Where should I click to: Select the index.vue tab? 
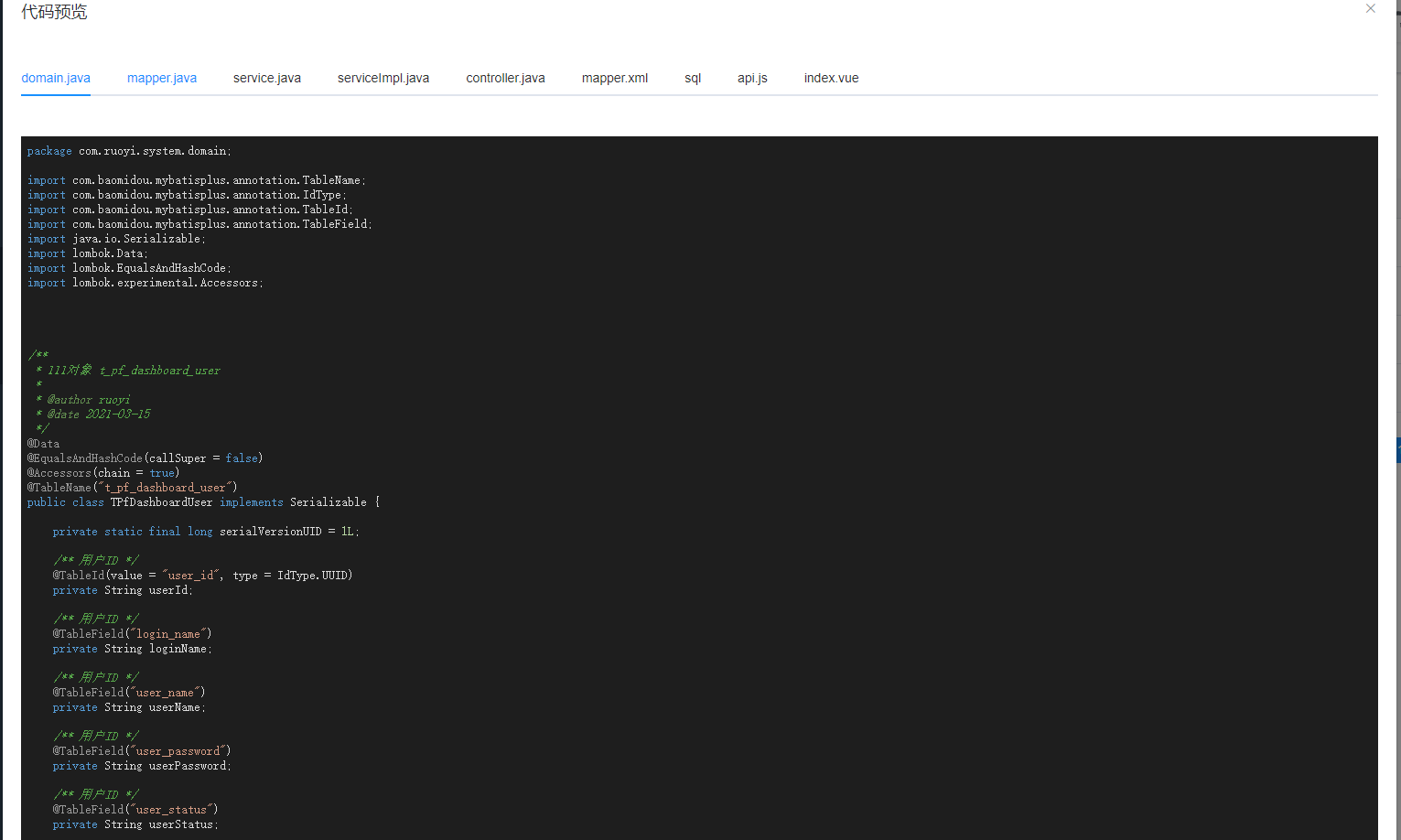[x=831, y=78]
